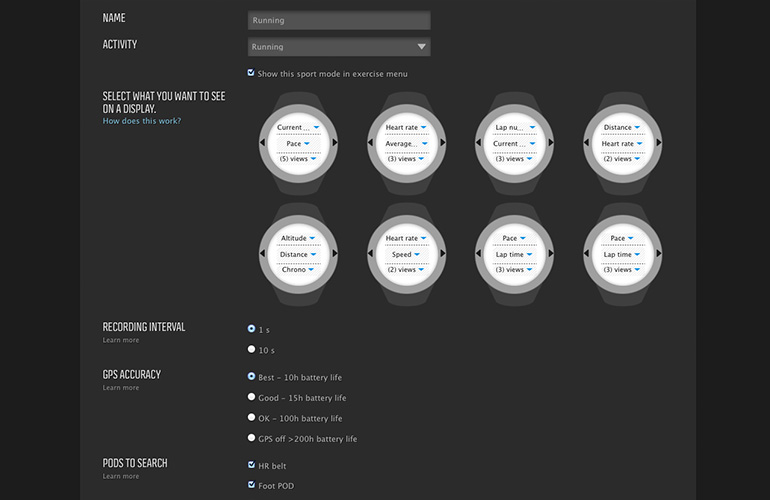Click the left arrow on the Lap nu... watch
This screenshot has height=500, width=770.
click(x=478, y=142)
